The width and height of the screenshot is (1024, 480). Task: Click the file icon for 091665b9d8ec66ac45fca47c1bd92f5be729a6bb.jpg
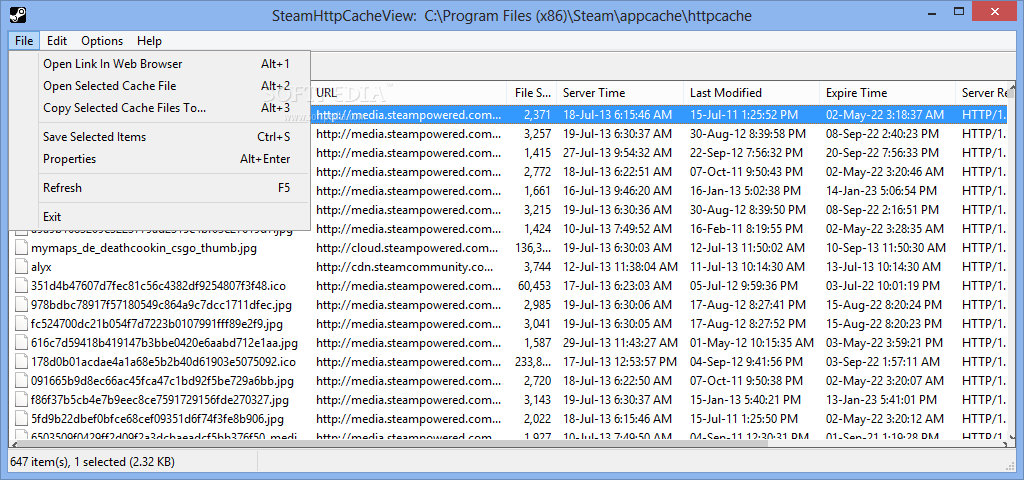tap(22, 381)
